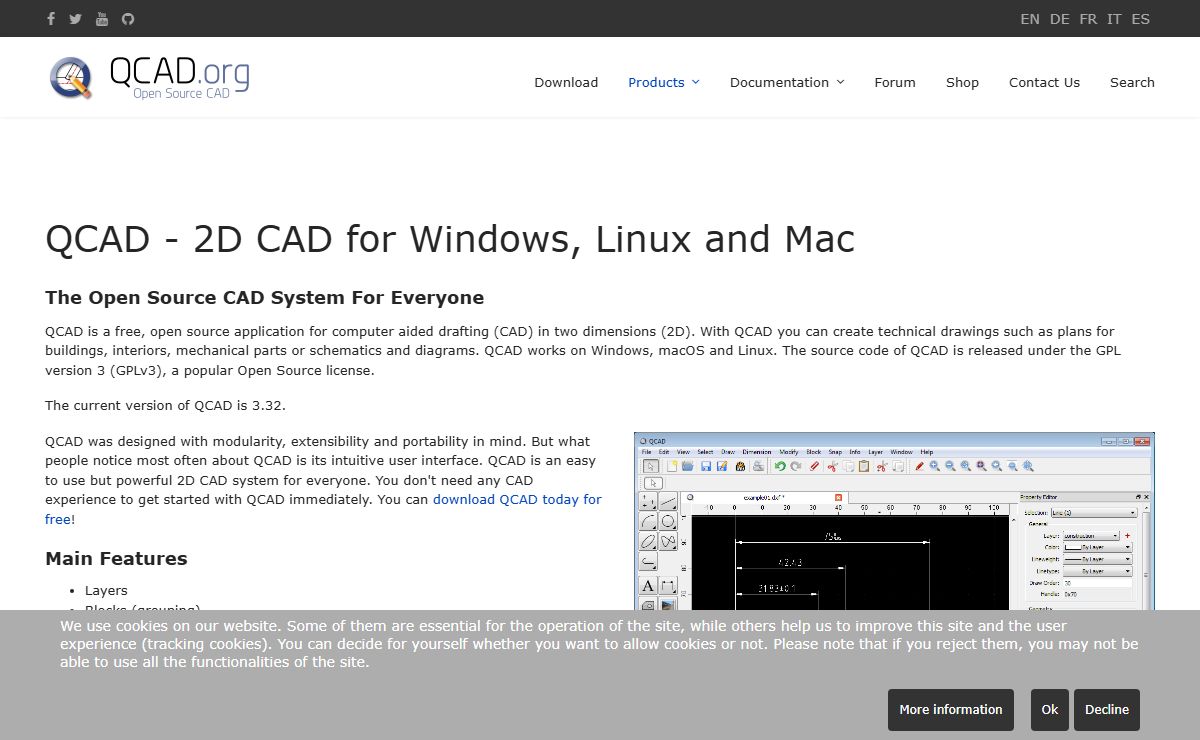The height and width of the screenshot is (740, 1200).
Task: Click the Main Features heading
Action: pyautogui.click(x=116, y=558)
